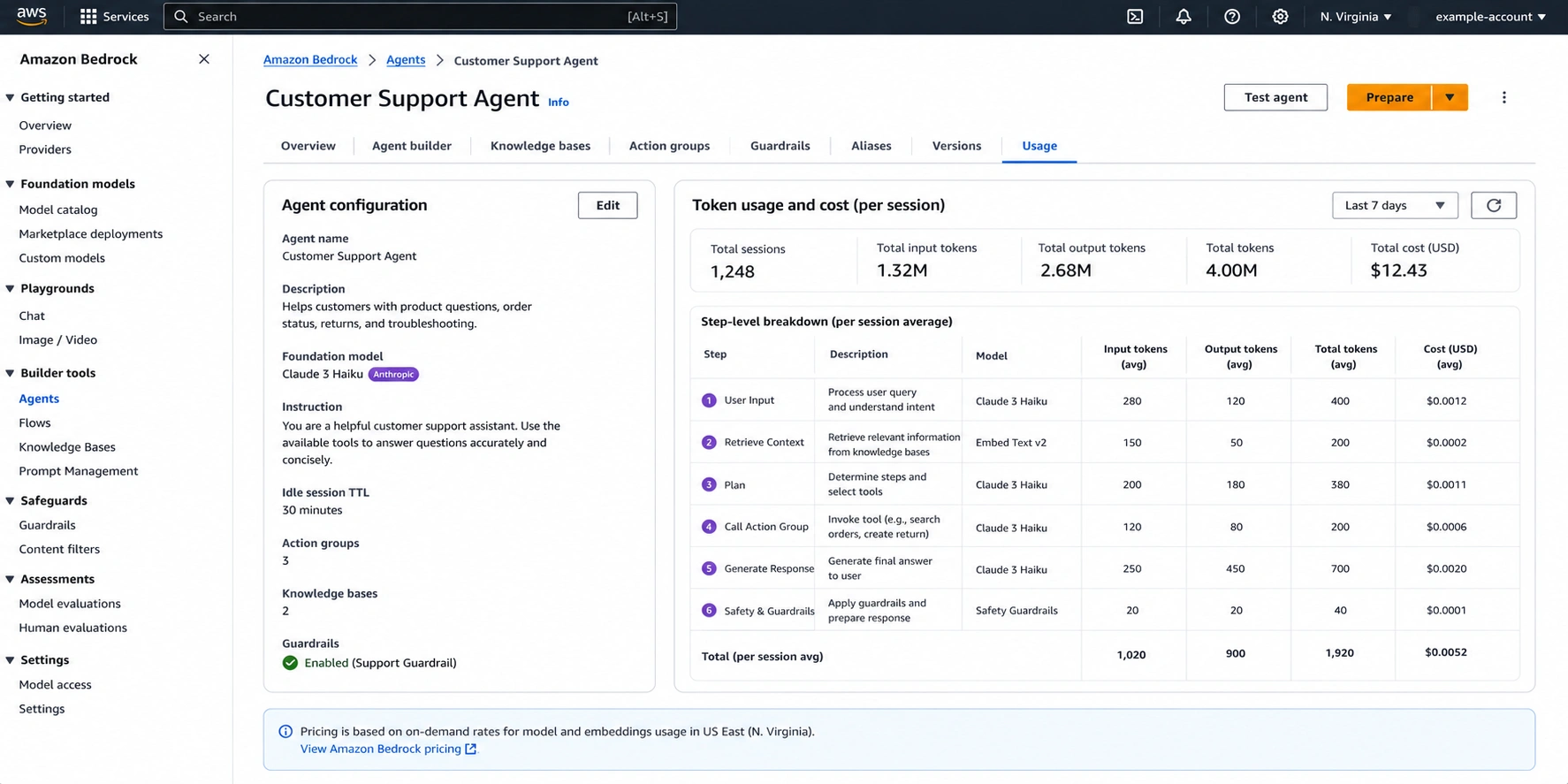Open Image / Video playground
Image resolution: width=1568 pixels, height=784 pixels.
(x=58, y=339)
